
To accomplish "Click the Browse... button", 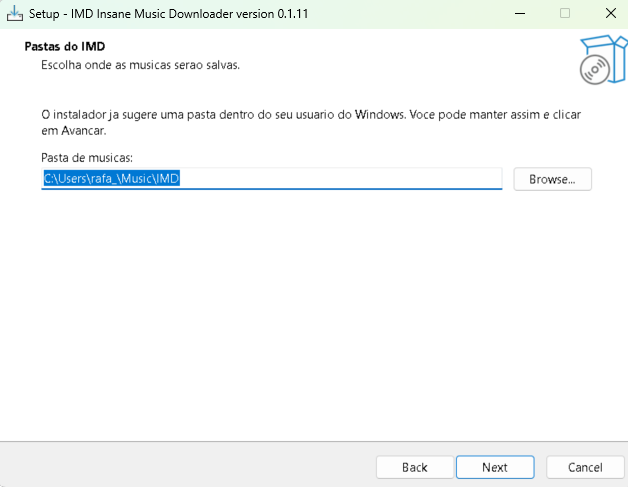I will pos(552,179).
